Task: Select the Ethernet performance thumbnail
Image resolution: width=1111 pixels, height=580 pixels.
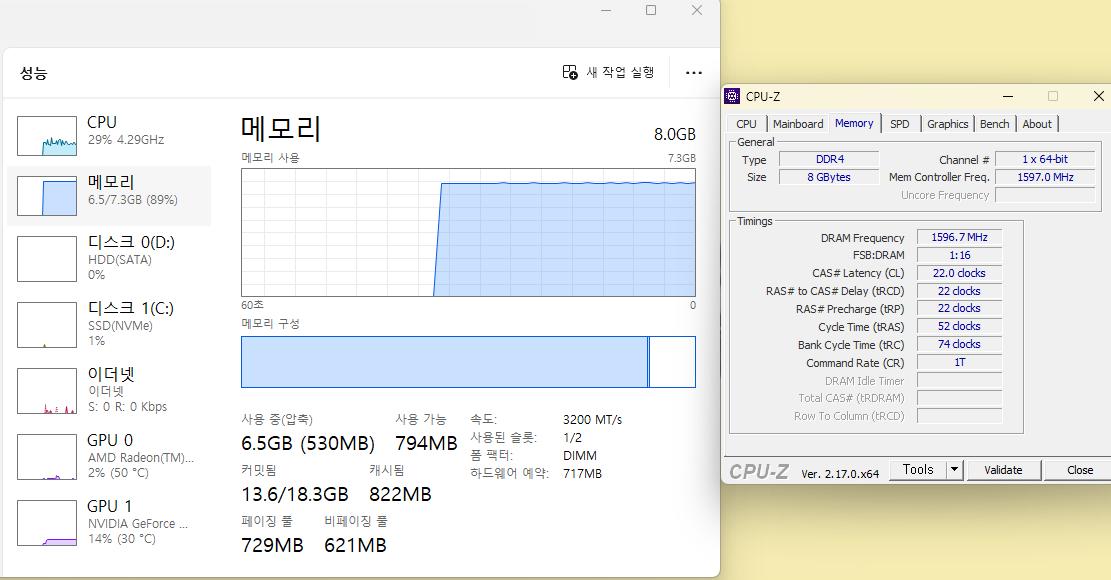Action: 47,391
